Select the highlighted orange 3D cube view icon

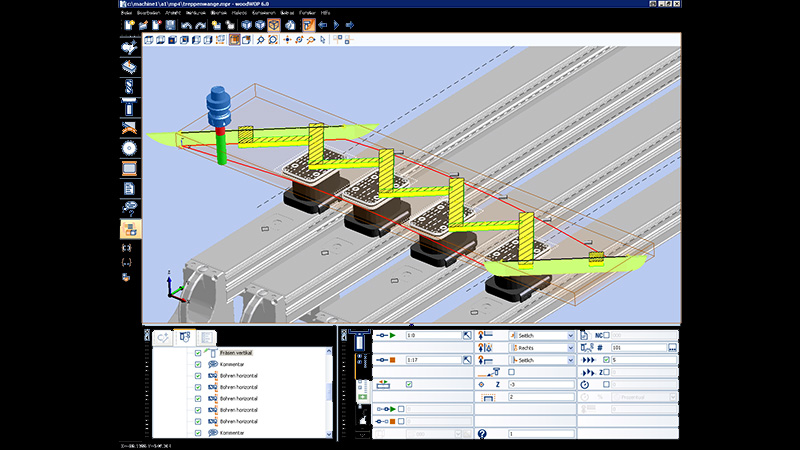[x=274, y=25]
